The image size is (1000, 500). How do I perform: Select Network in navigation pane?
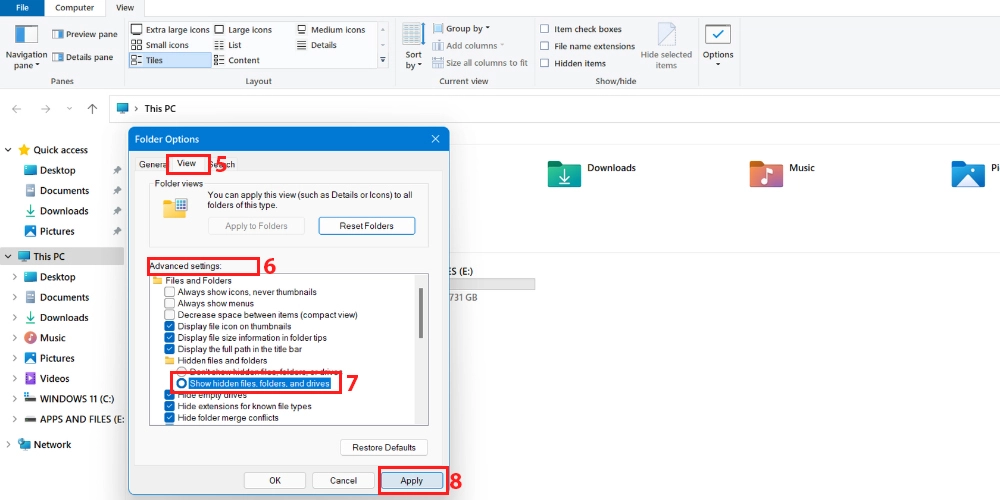point(45,445)
